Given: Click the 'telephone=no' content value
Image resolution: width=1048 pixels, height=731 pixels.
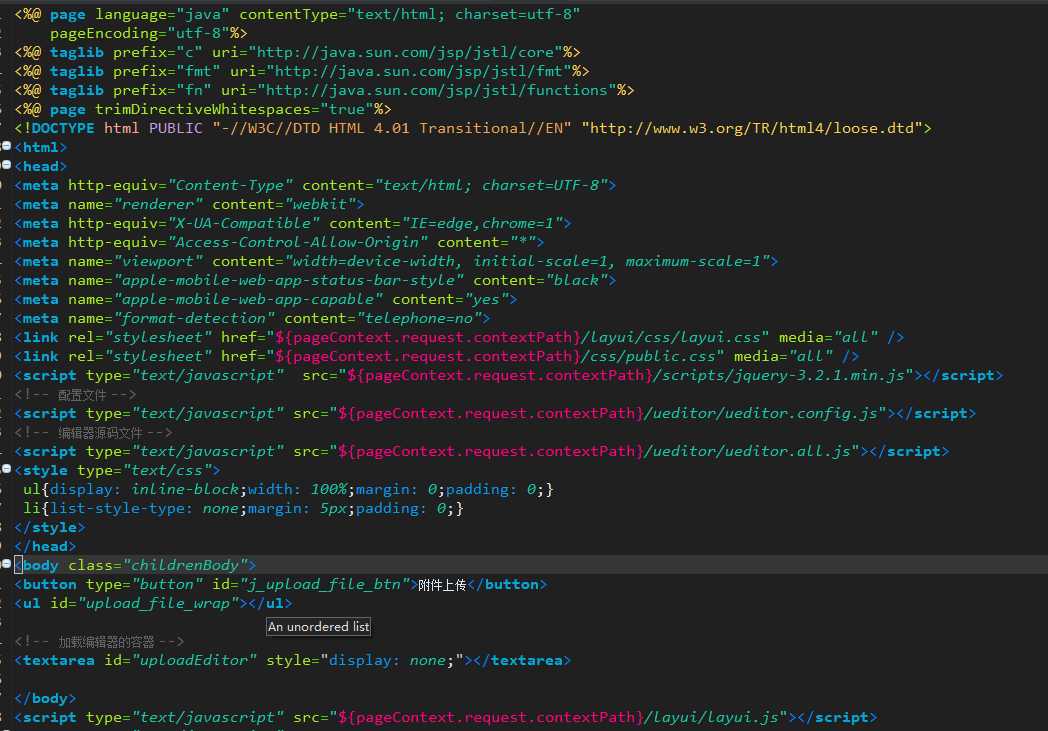Looking at the screenshot, I should point(419,319).
